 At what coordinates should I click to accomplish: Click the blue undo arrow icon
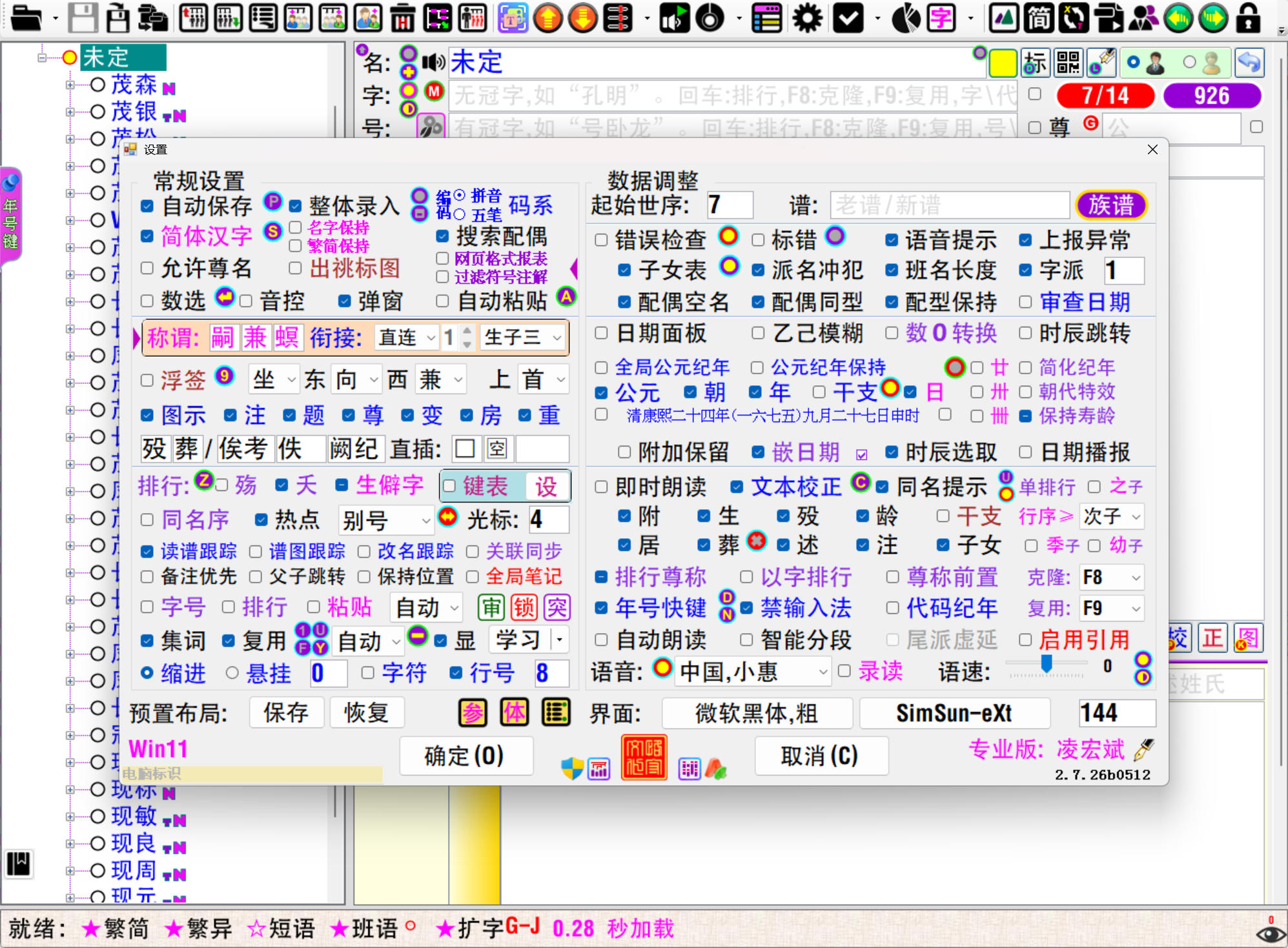click(x=1249, y=63)
